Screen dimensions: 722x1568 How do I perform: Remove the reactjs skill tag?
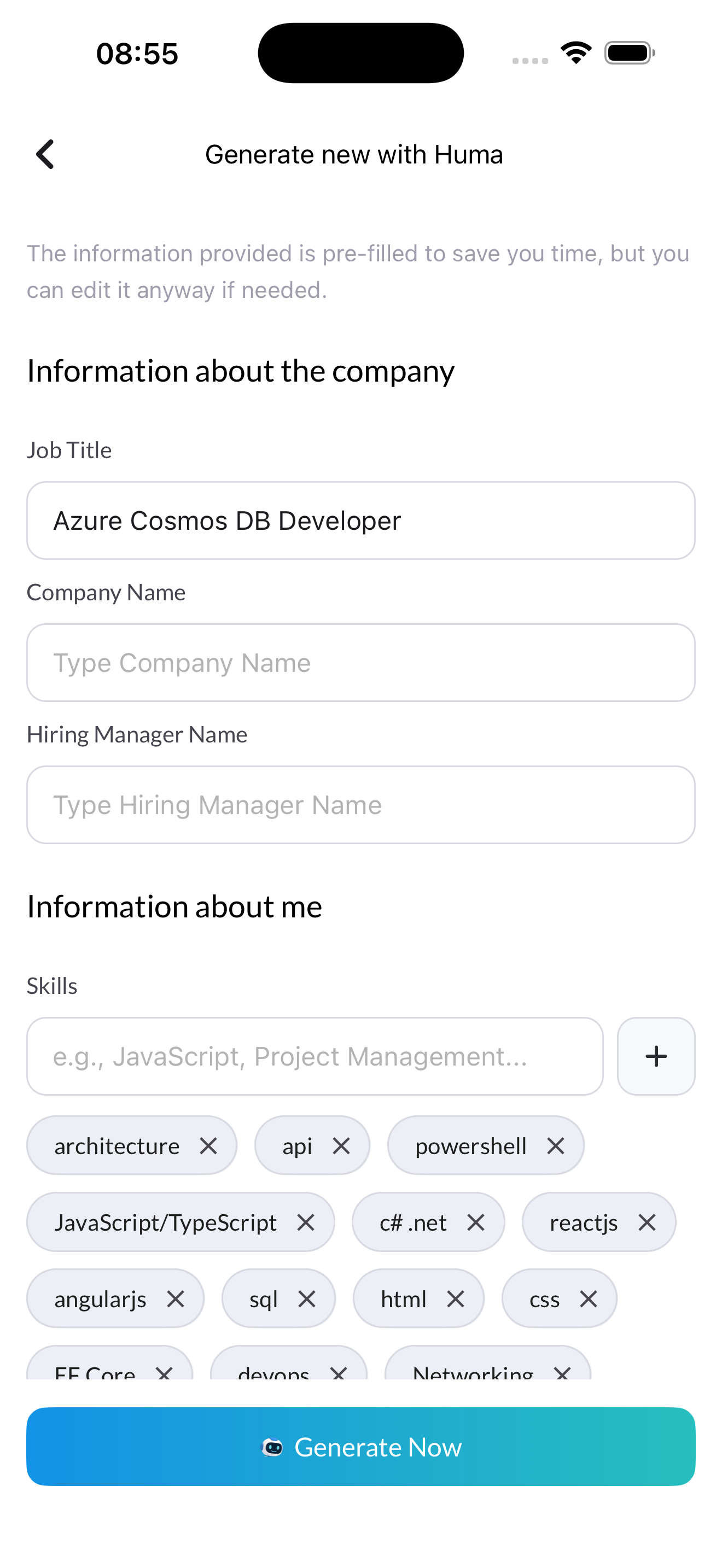tap(647, 1222)
